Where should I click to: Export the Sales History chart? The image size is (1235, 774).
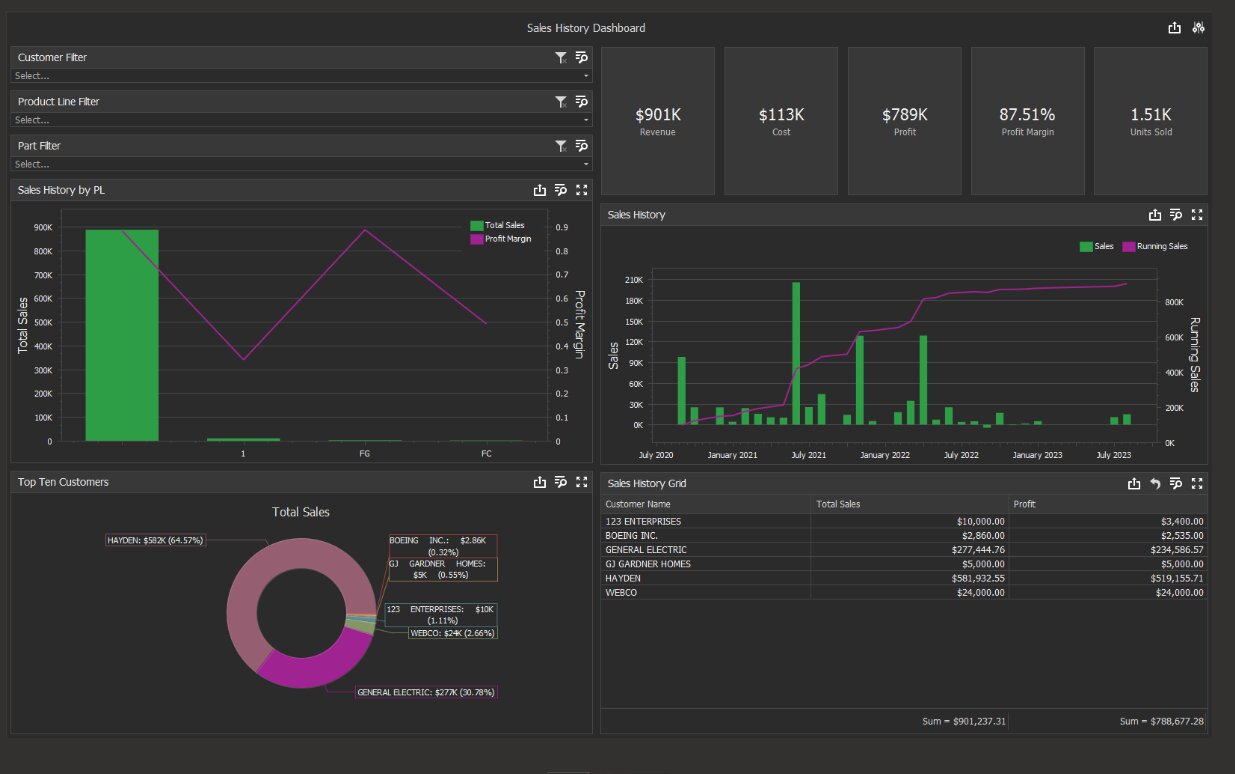(1155, 215)
